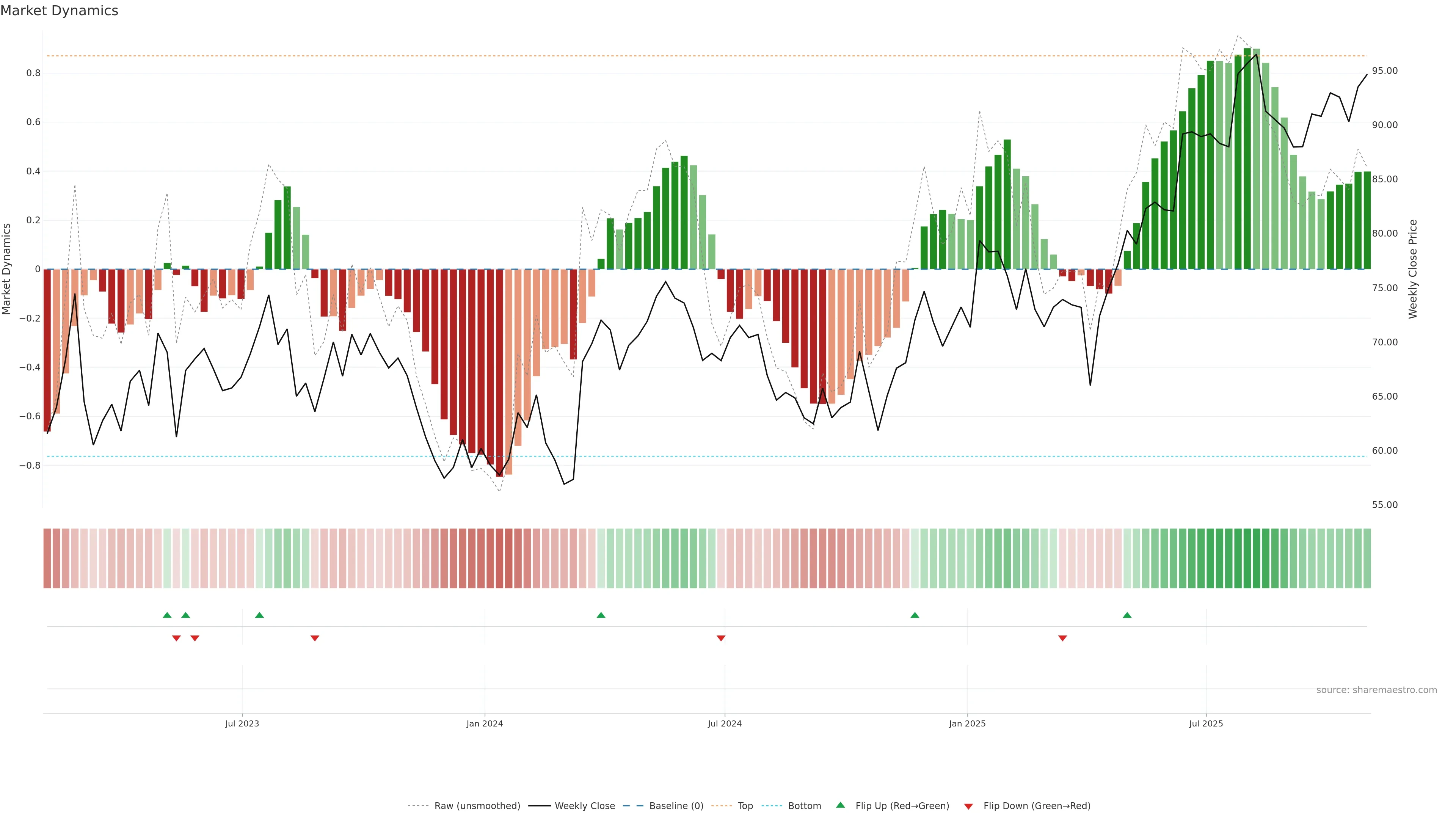Click the Jan 2024 x-axis label
This screenshot has width=1456, height=819.
[x=485, y=723]
